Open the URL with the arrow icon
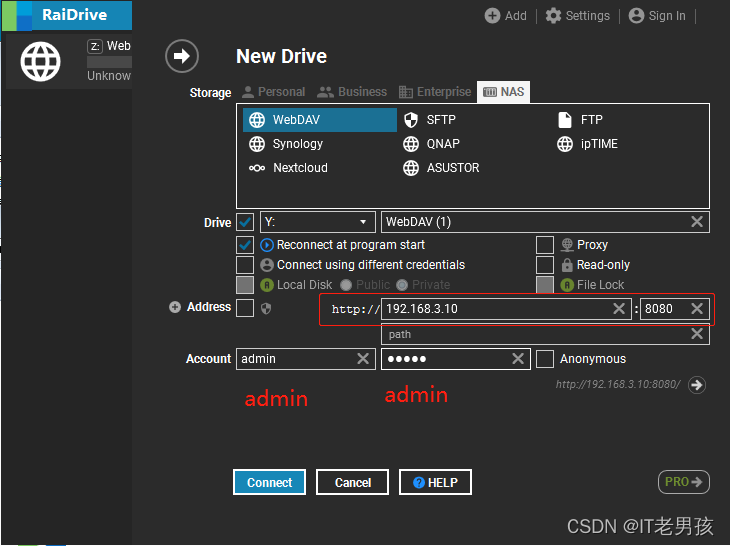This screenshot has height=546, width=730. pyautogui.click(x=697, y=385)
